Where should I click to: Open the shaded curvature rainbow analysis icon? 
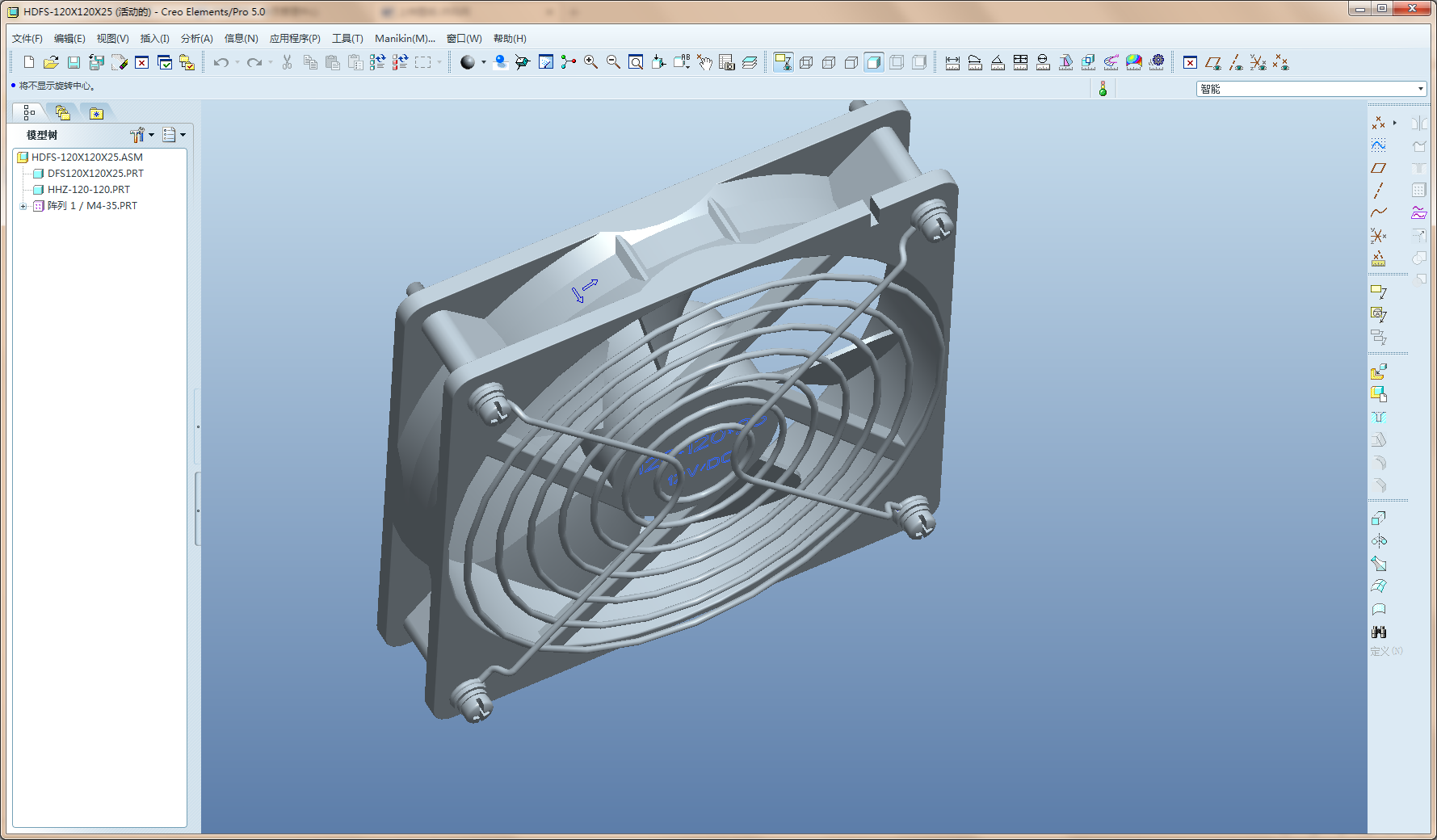[x=1134, y=62]
